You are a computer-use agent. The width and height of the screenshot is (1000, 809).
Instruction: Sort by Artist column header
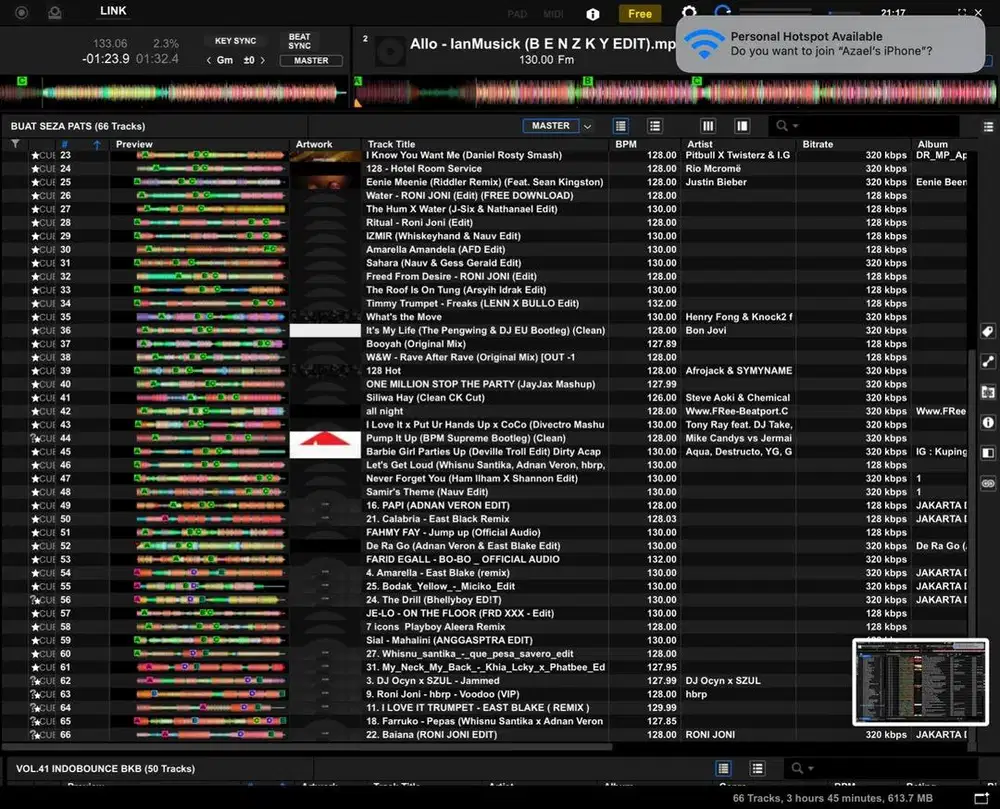700,145
